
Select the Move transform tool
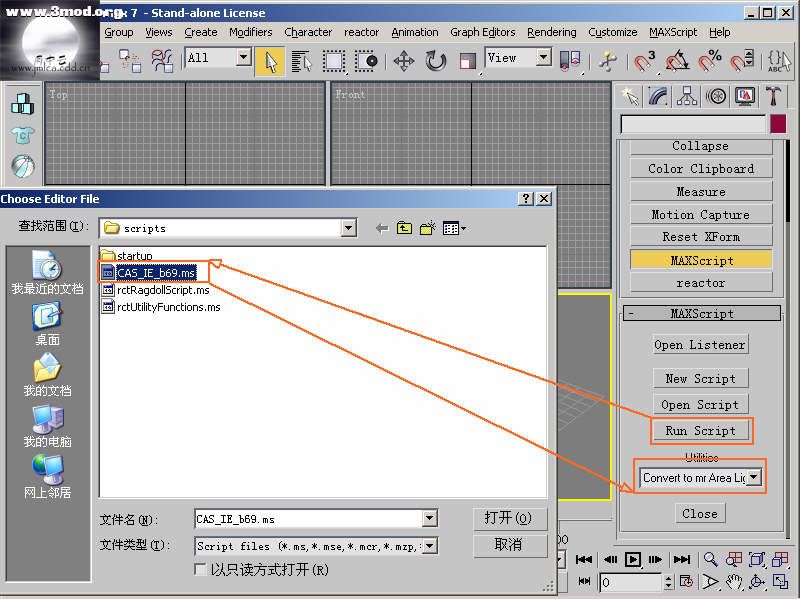tap(404, 61)
